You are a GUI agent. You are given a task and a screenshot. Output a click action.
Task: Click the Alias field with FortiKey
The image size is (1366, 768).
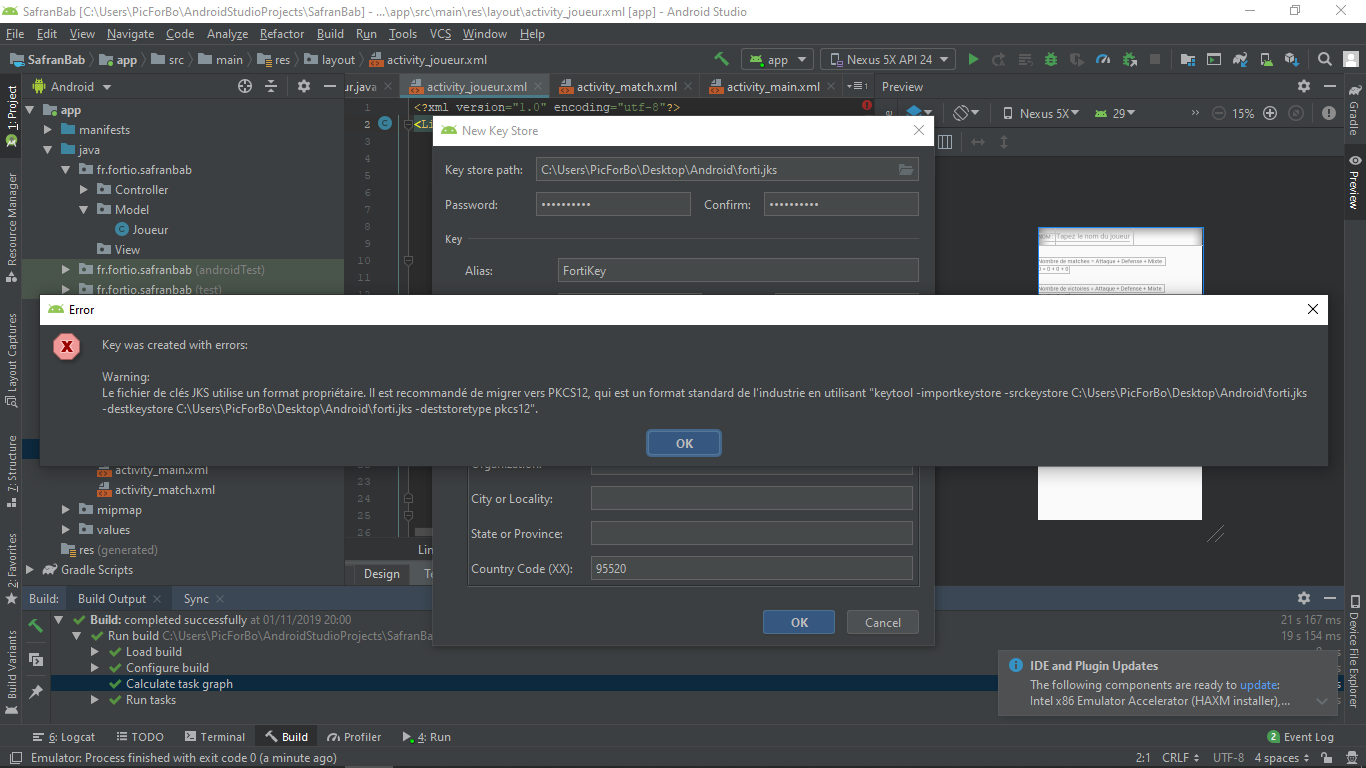pos(738,270)
